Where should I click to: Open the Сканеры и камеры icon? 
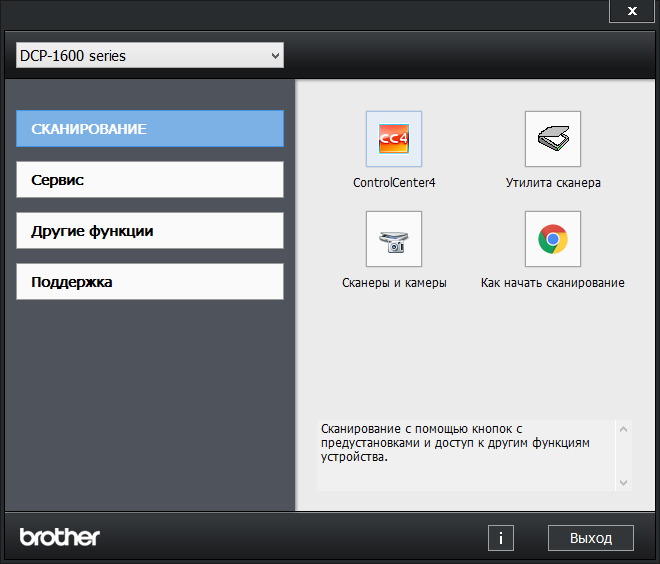coord(394,239)
